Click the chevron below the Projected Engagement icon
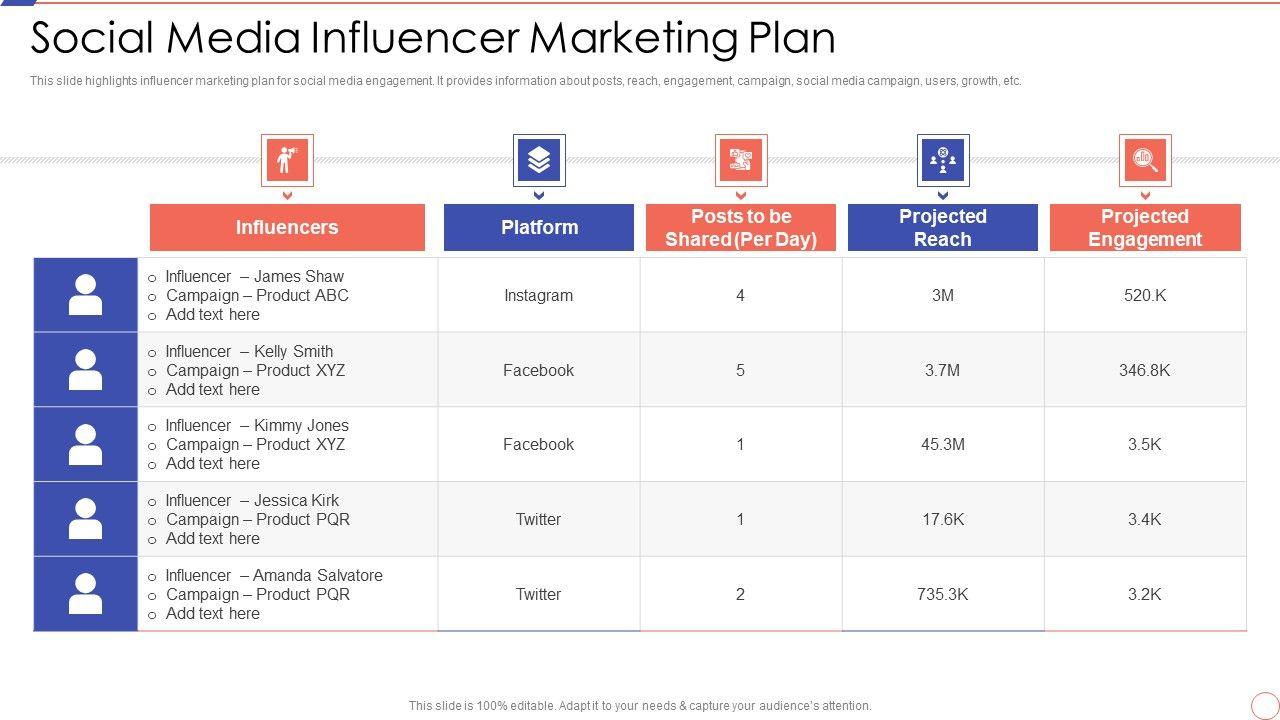Viewport: 1280px width, 720px height. 1145,196
